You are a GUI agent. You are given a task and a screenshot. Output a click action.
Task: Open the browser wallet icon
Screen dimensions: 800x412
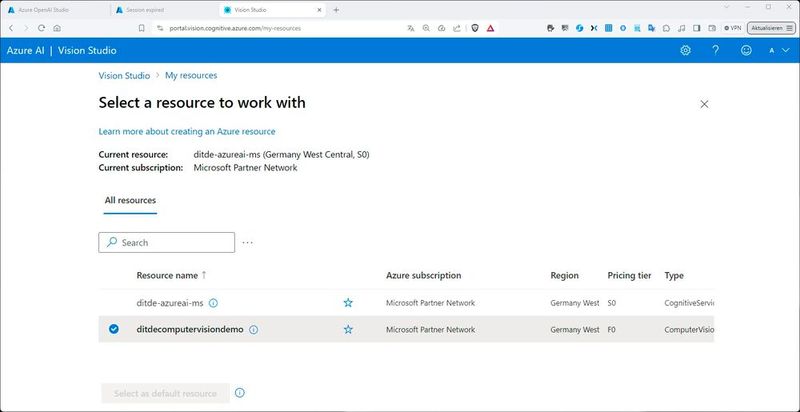coord(712,29)
